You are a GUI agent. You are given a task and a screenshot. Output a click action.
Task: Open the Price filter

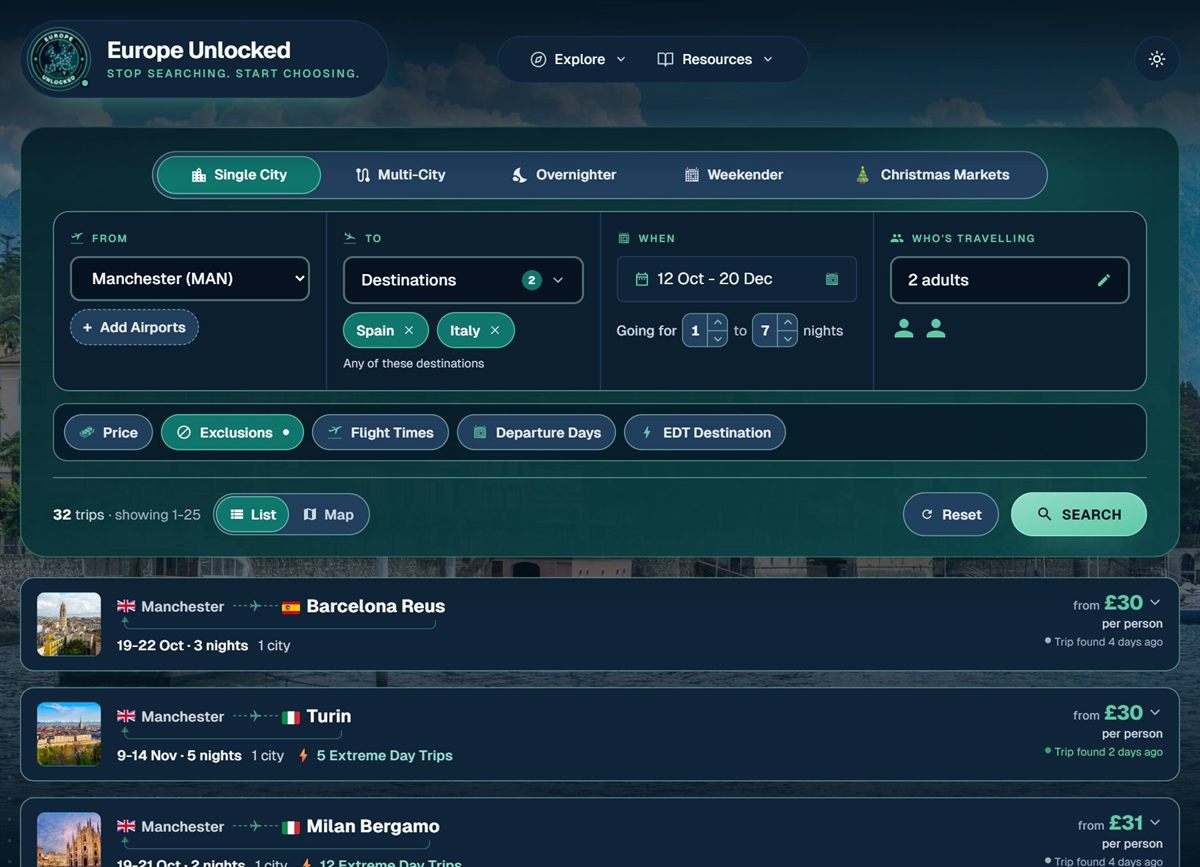(x=108, y=433)
